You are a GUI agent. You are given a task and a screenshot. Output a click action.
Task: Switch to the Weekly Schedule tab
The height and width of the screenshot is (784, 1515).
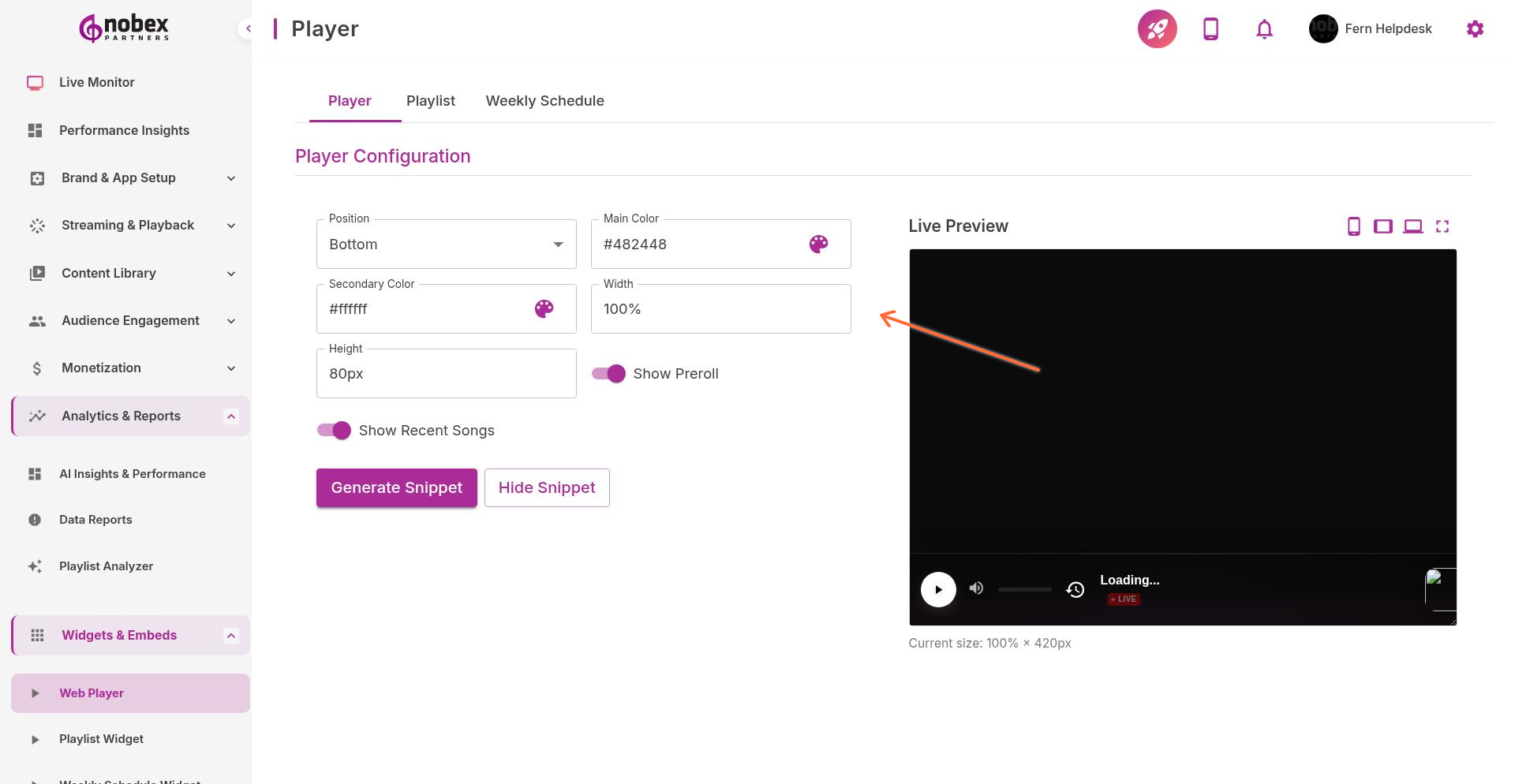(544, 100)
